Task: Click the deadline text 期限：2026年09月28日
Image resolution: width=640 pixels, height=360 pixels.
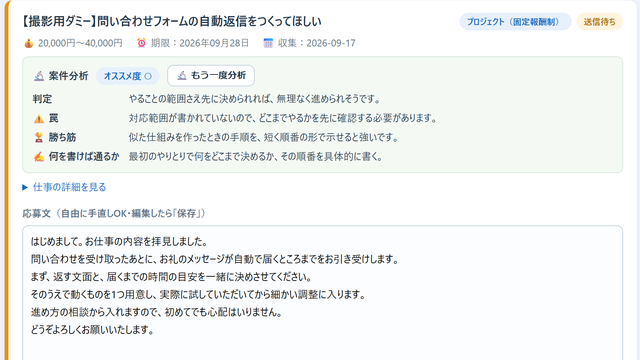Action: pos(200,43)
